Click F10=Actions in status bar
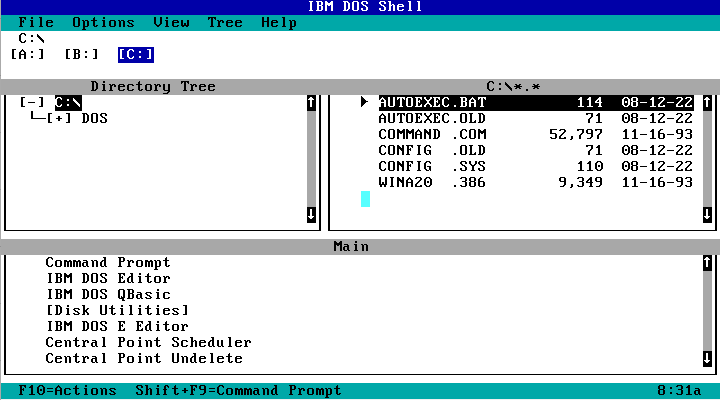720x400 pixels. click(x=68, y=391)
